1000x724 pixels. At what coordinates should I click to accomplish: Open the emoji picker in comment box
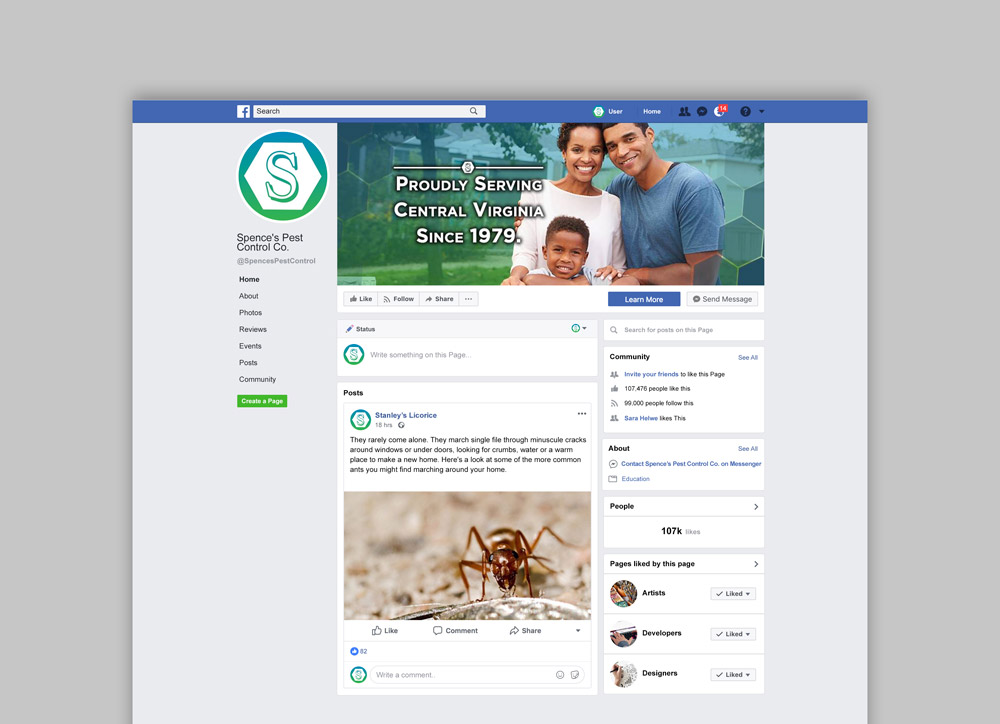(x=560, y=675)
